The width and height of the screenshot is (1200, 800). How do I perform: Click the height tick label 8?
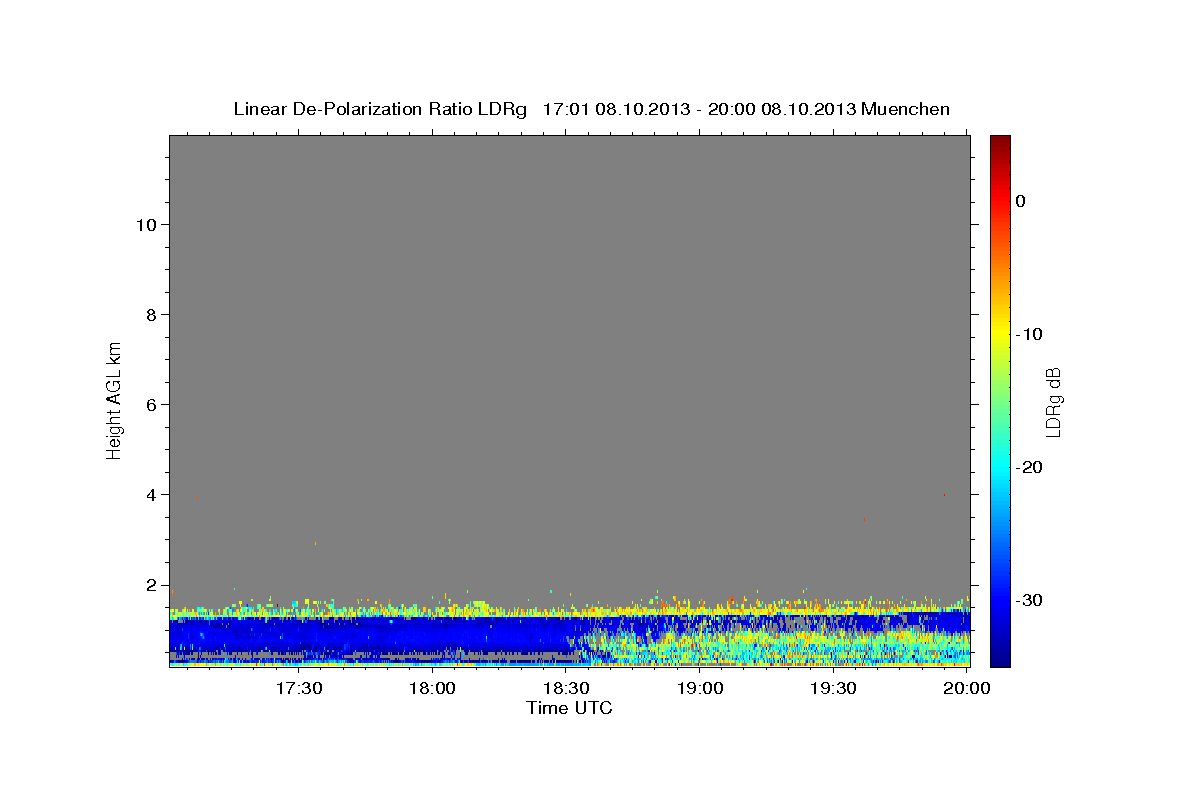pyautogui.click(x=150, y=314)
